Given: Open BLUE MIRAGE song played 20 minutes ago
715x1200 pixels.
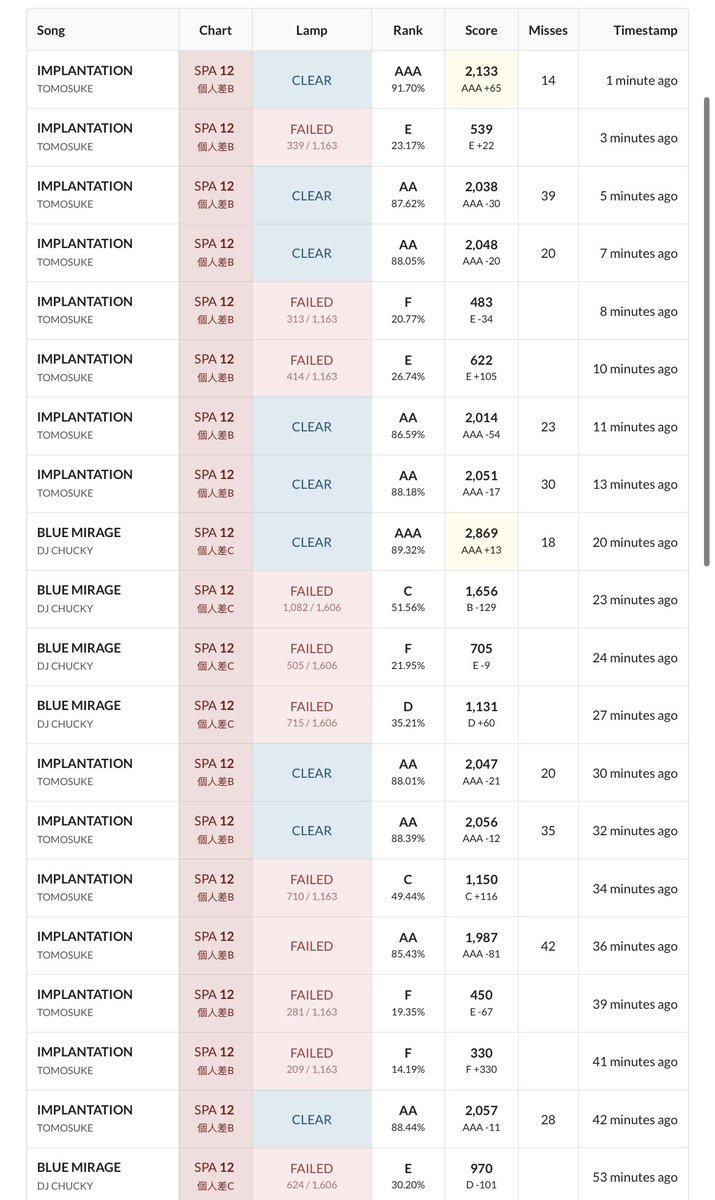Looking at the screenshot, I should [79, 533].
